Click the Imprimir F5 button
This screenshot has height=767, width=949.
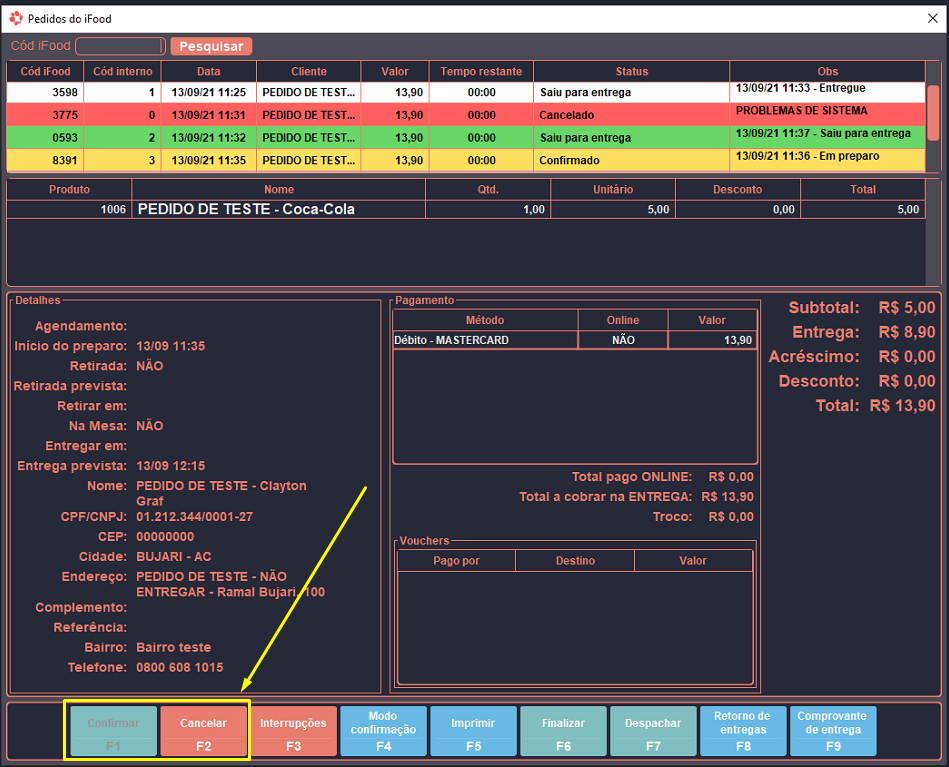pos(473,731)
